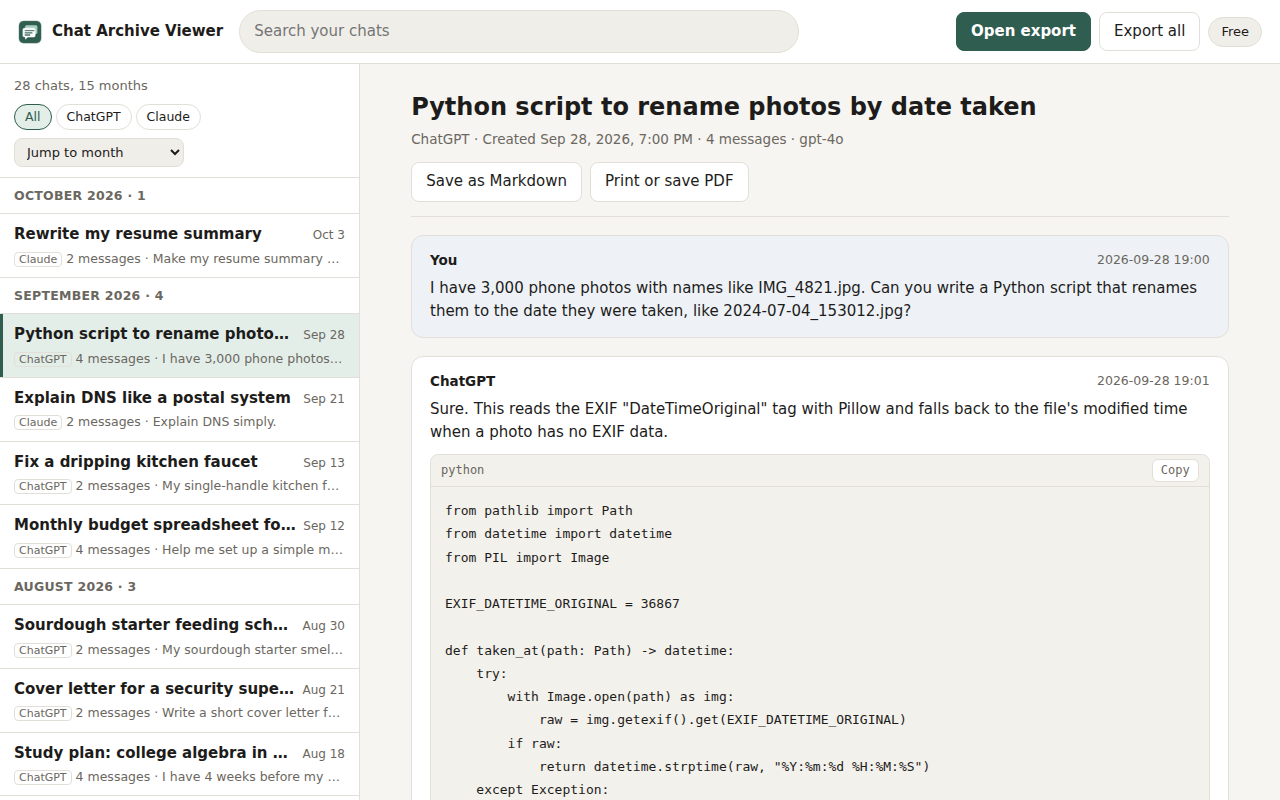1280x800 pixels.
Task: Open the Cover letter for a security supervisor chat
Action: tap(180, 700)
